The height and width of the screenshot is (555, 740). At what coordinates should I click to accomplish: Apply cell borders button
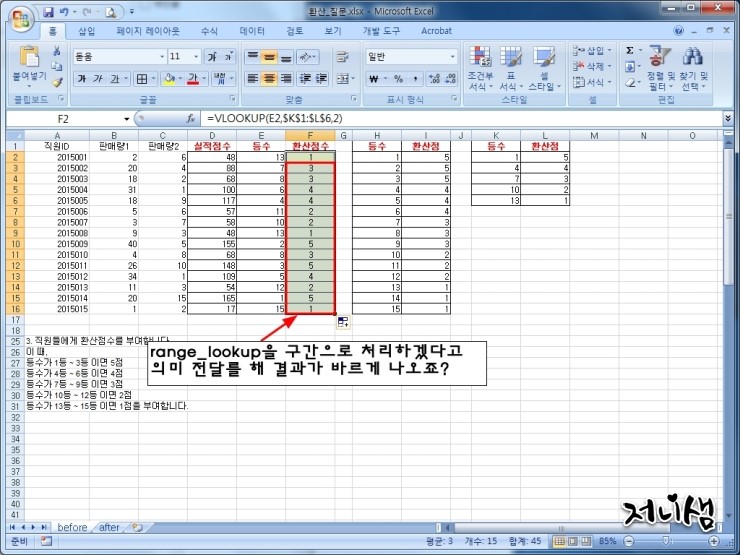coord(142,79)
